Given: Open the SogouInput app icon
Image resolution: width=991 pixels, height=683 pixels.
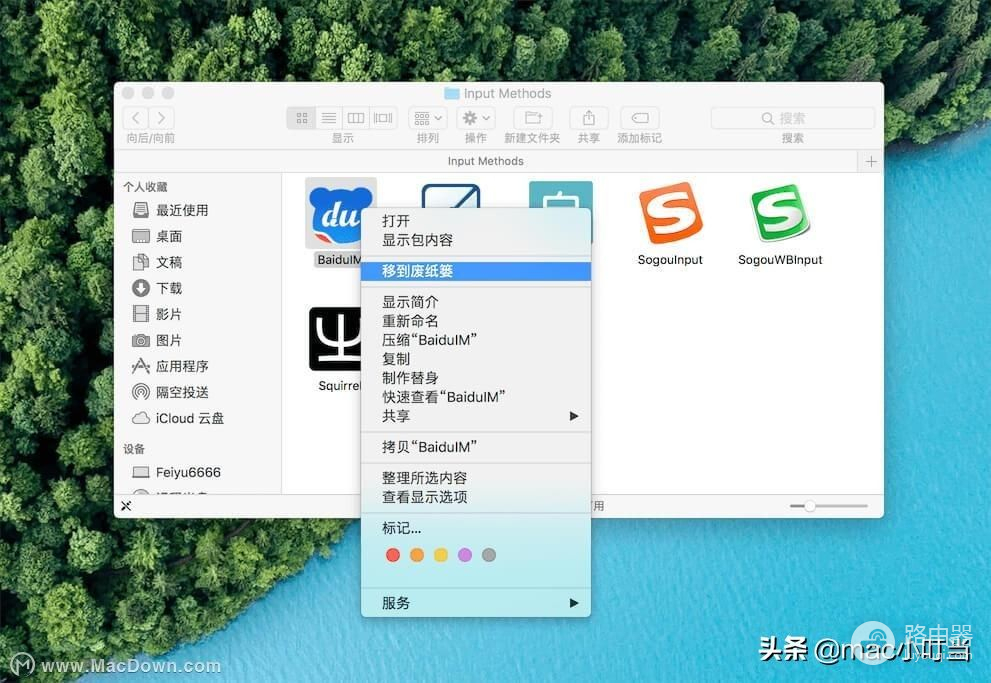Looking at the screenshot, I should coord(670,213).
